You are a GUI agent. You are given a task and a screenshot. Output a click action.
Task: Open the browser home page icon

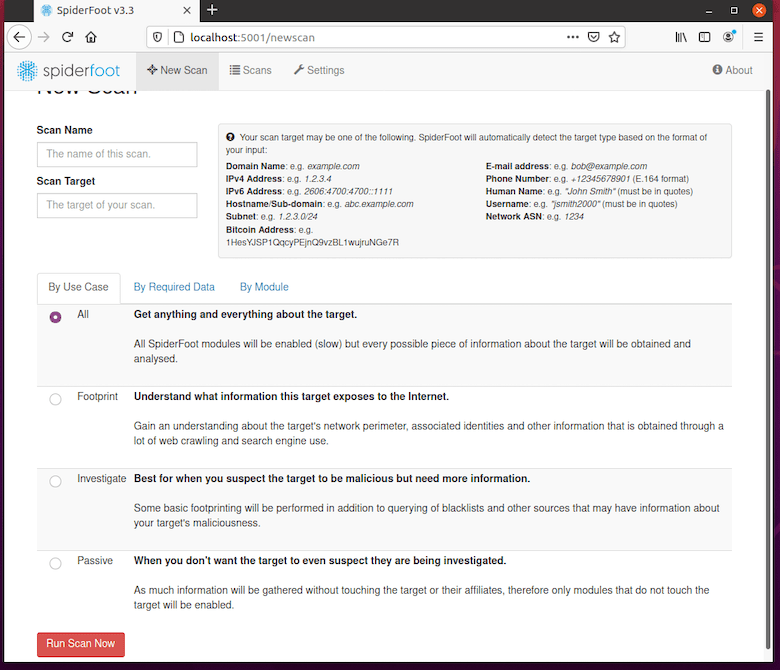click(x=91, y=37)
